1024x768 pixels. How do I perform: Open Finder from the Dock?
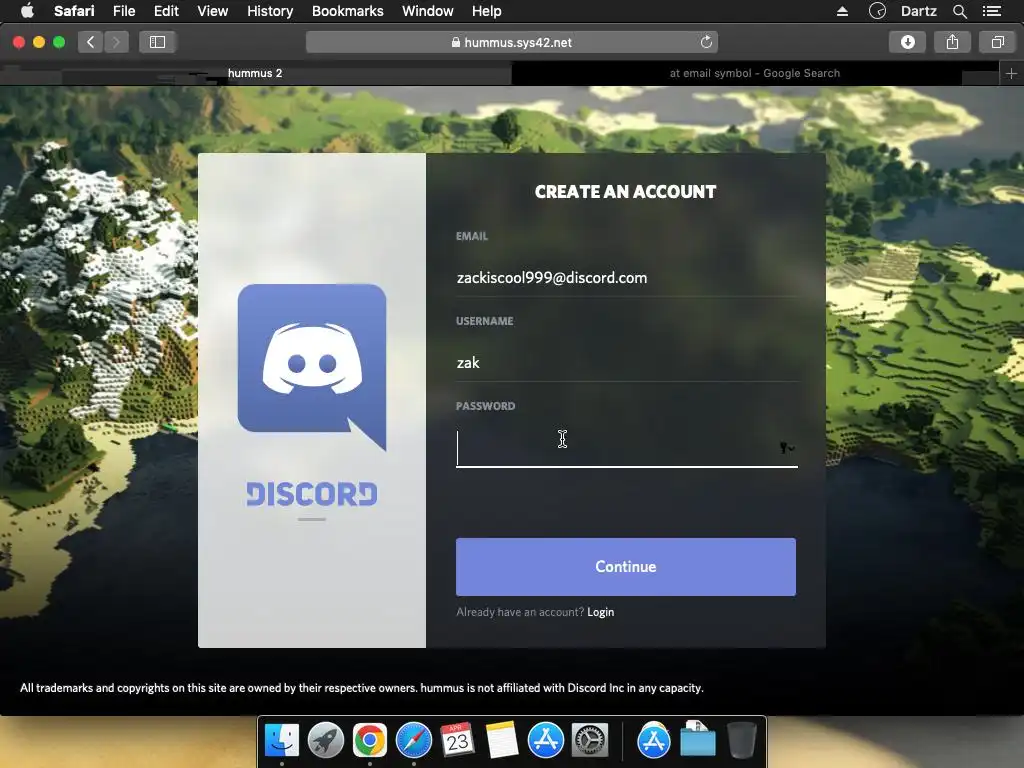[281, 741]
